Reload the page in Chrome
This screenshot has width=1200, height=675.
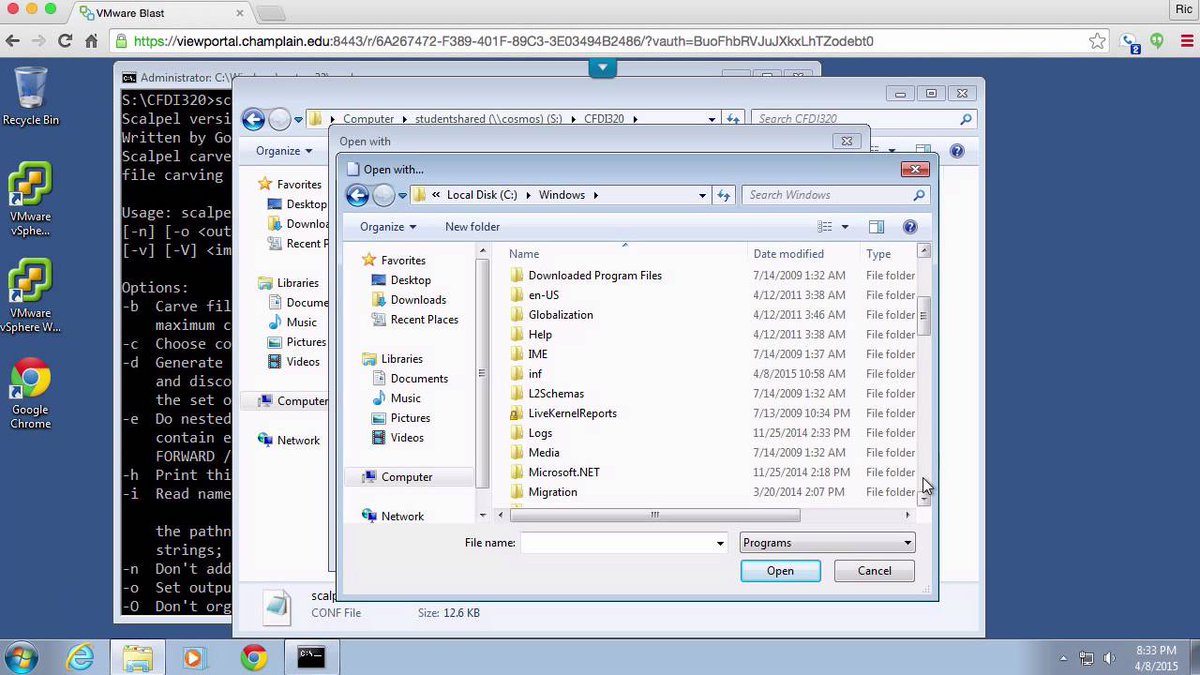65,42
